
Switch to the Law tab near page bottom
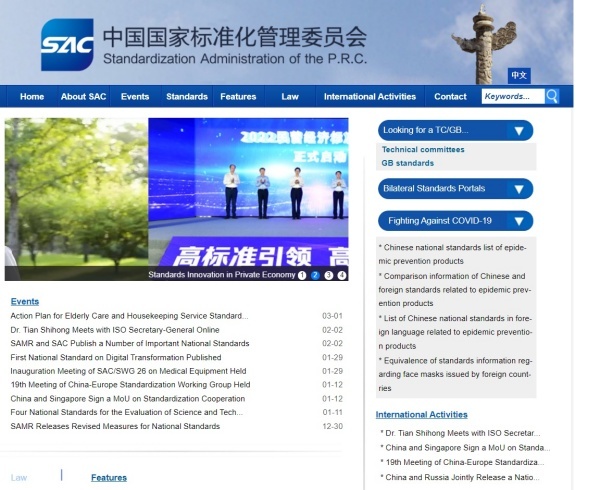pos(19,478)
